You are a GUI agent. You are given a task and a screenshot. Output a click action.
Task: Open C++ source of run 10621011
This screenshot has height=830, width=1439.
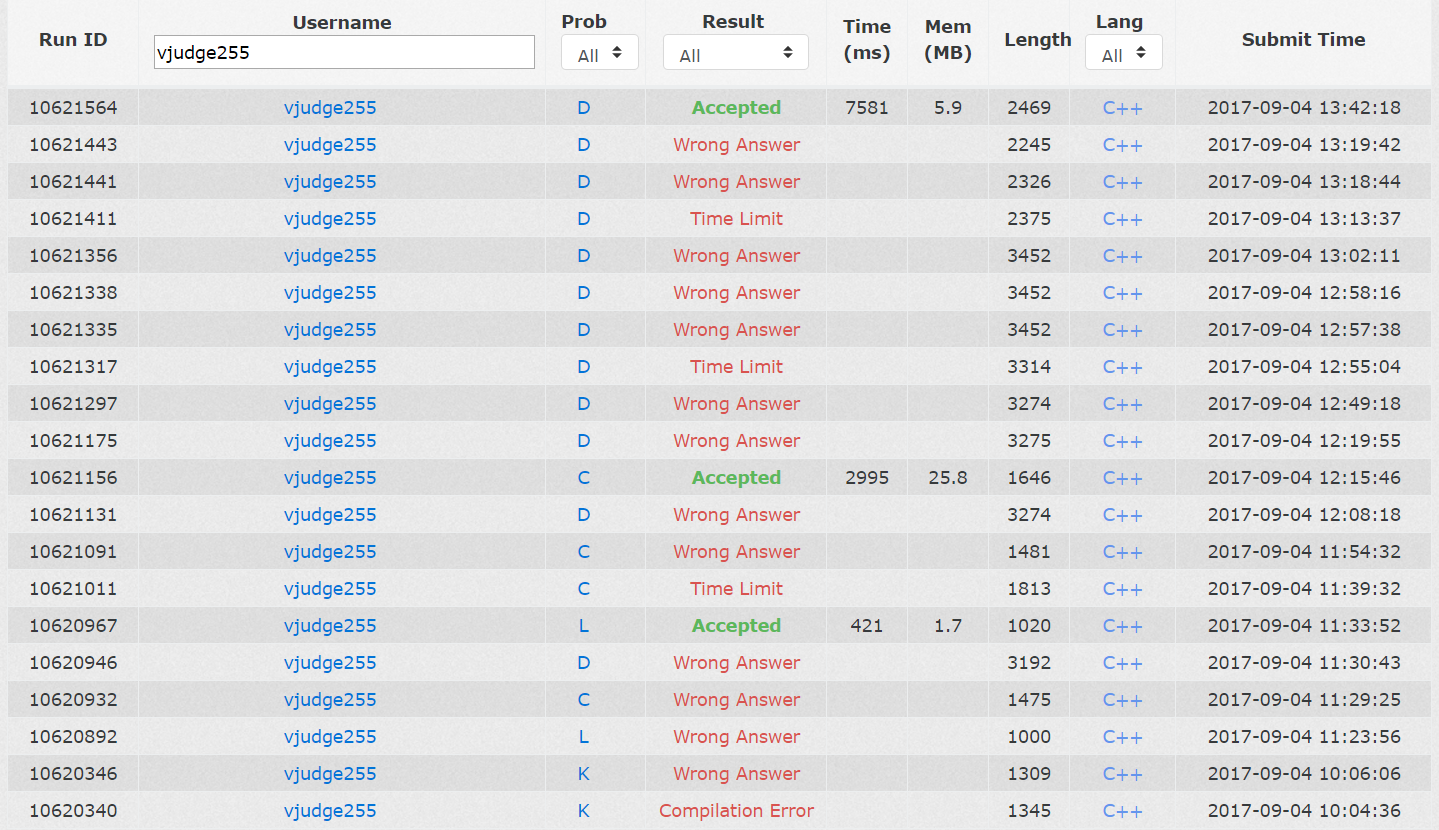coord(1122,589)
